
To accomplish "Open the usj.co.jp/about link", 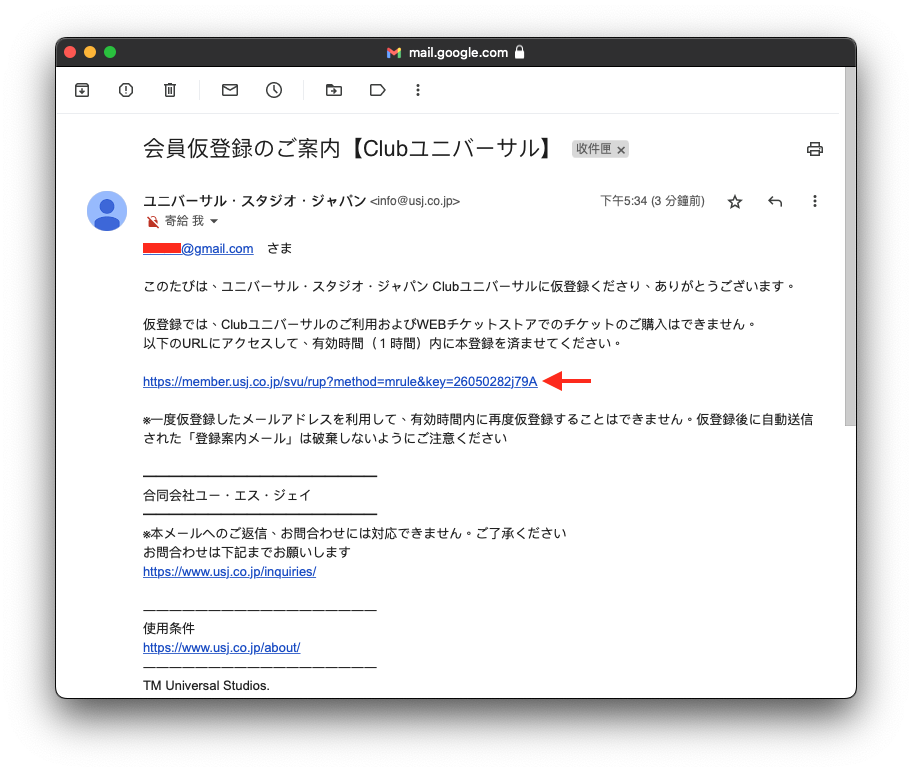I will [x=222, y=648].
